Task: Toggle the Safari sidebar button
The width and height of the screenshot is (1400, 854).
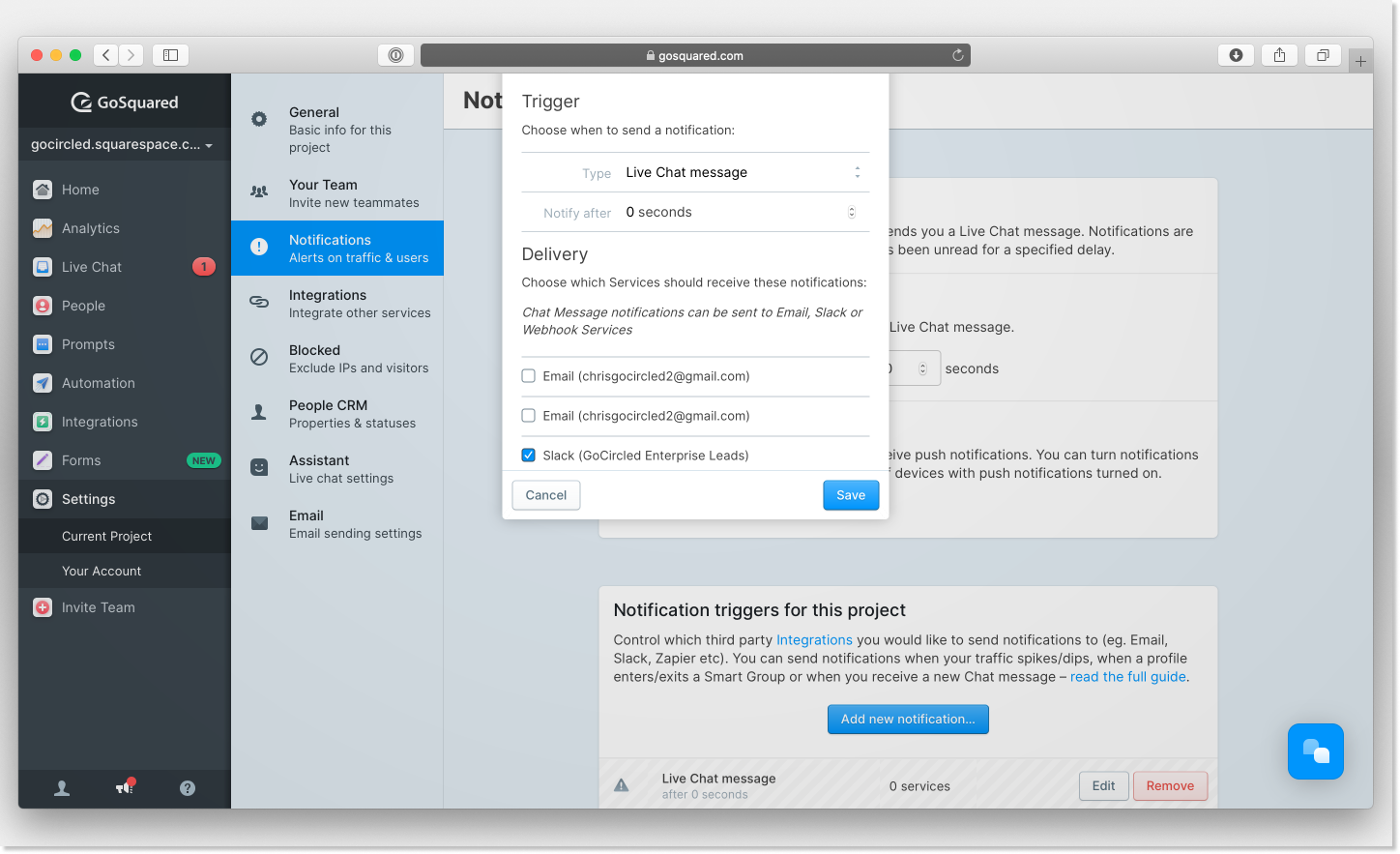Action: [x=170, y=55]
